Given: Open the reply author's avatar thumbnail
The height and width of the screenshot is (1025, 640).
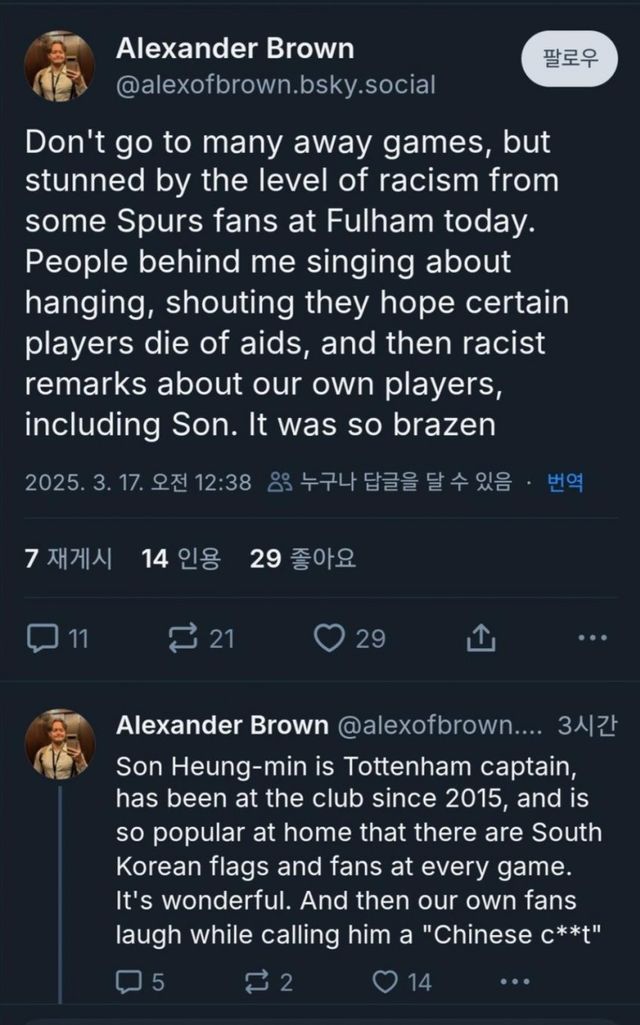Looking at the screenshot, I should (x=59, y=745).
